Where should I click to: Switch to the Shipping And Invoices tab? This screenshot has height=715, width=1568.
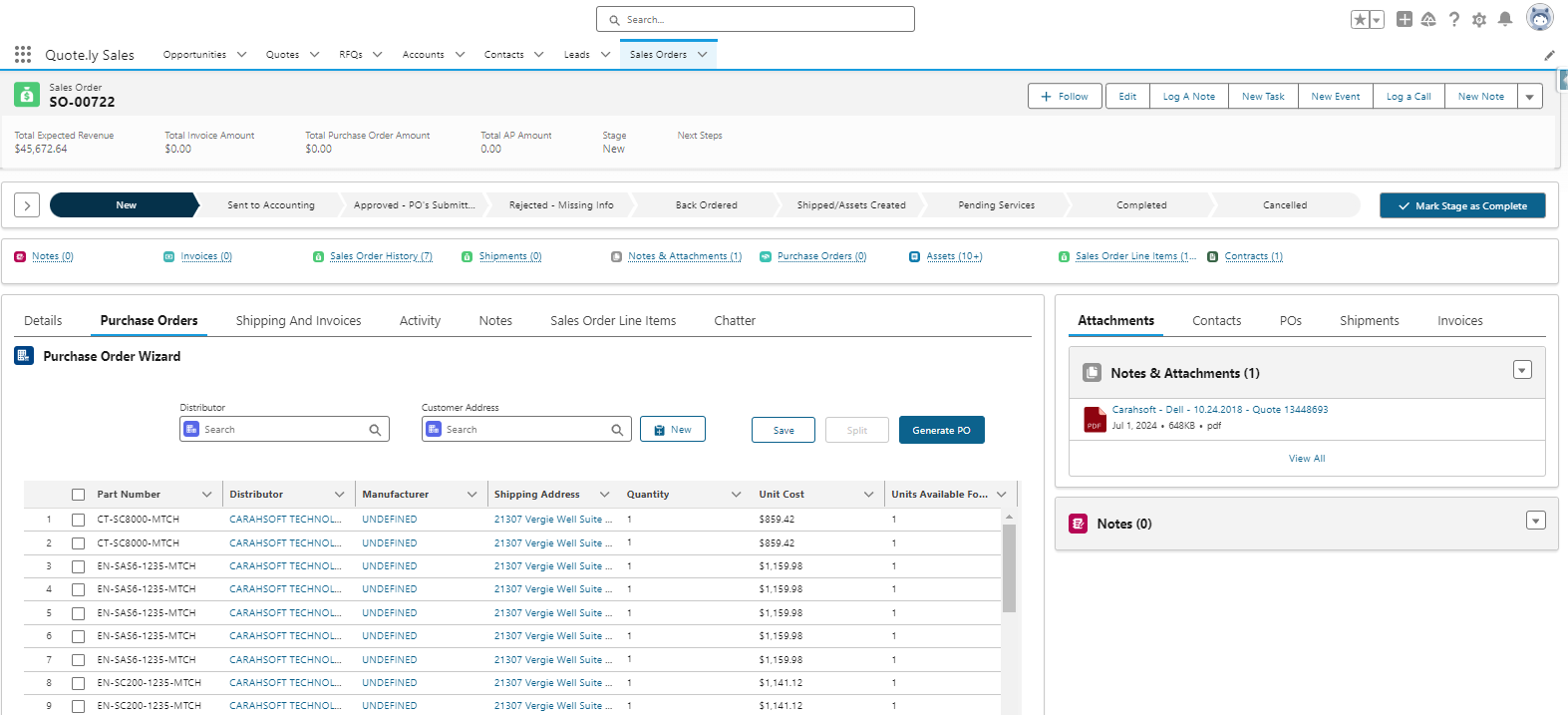tap(298, 321)
